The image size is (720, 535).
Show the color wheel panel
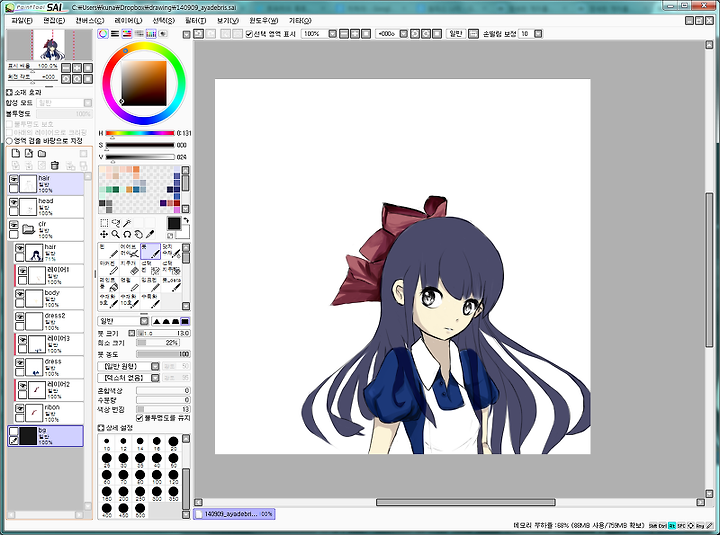click(x=103, y=34)
